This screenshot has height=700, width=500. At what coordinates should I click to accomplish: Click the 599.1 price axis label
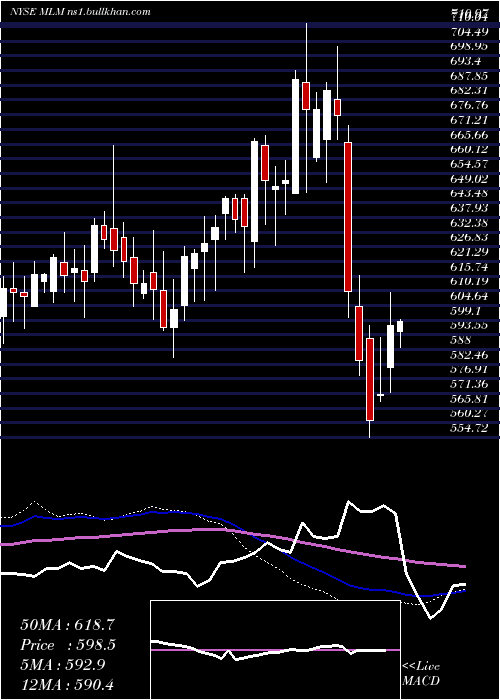pos(467,311)
